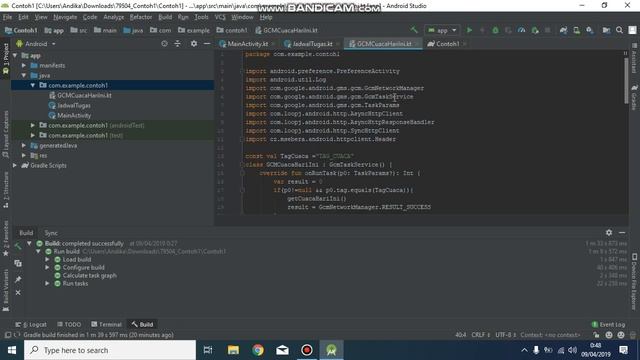Viewport: 640px width, 360px height.
Task: Open the AVD Manager icon
Action: (x=576, y=30)
